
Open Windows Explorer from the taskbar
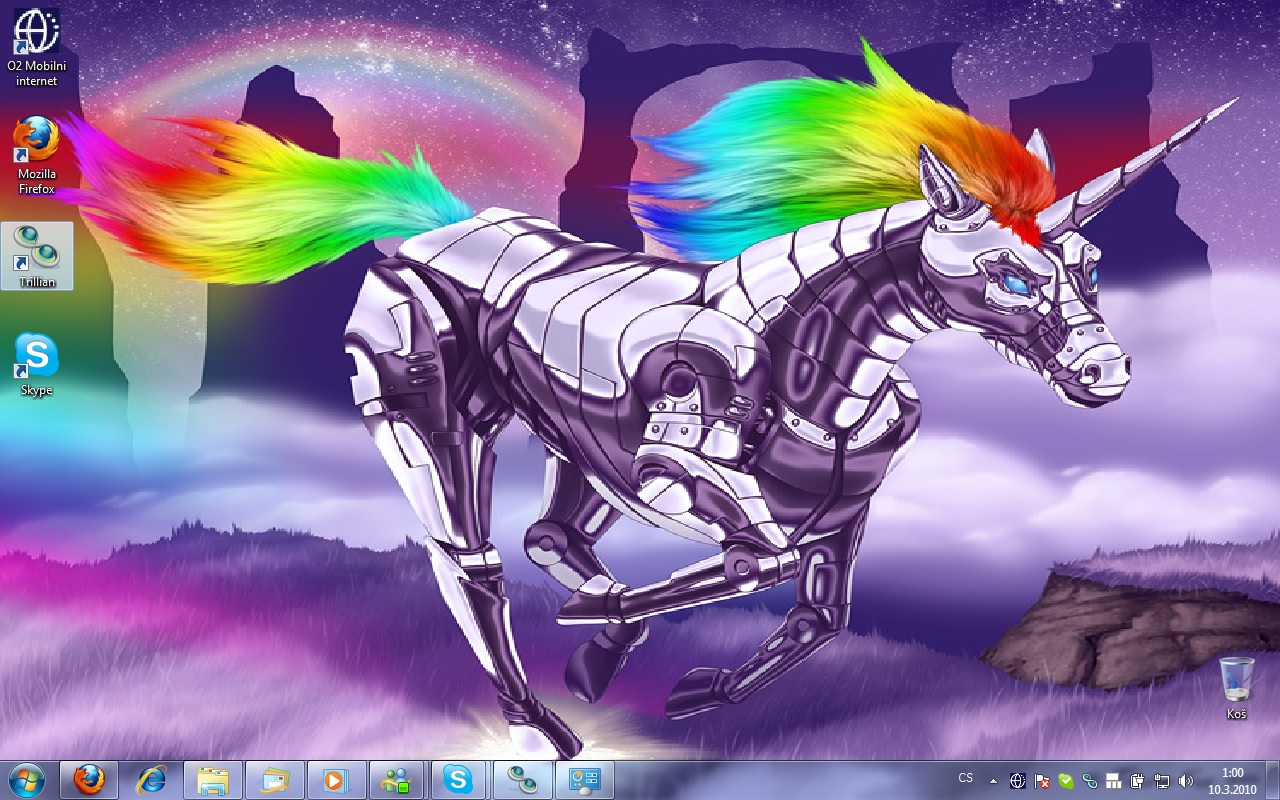213,779
